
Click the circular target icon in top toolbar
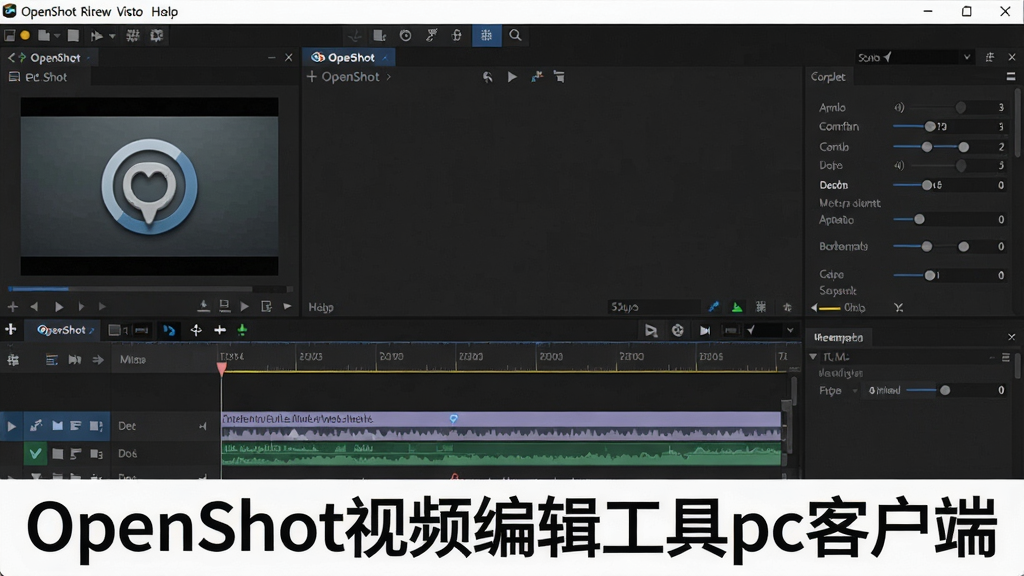click(406, 35)
